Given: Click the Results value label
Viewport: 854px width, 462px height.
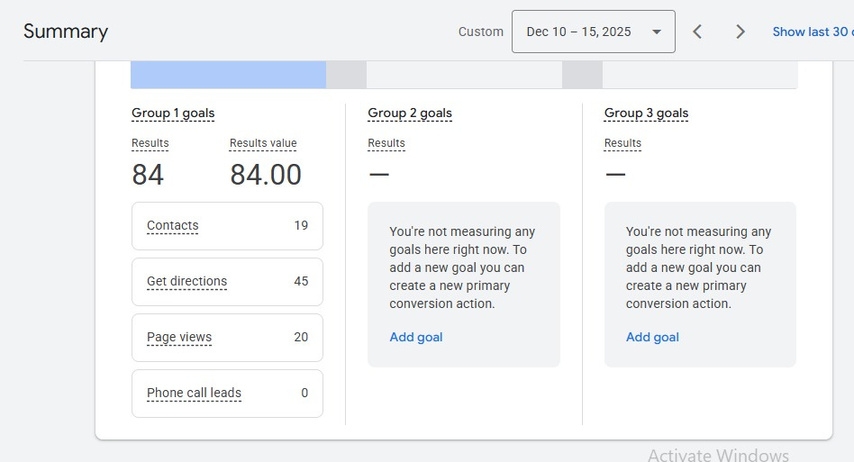Looking at the screenshot, I should click(263, 144).
